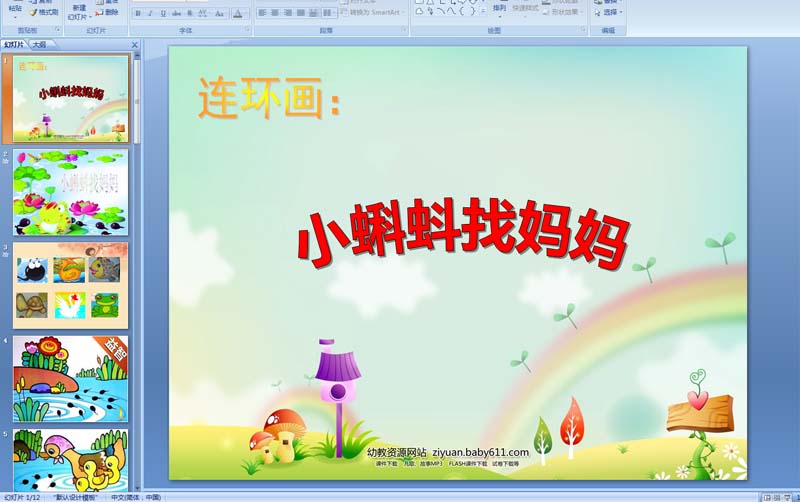Switch to Outline (大纲) pane tab
The width and height of the screenshot is (800, 502).
pos(40,45)
